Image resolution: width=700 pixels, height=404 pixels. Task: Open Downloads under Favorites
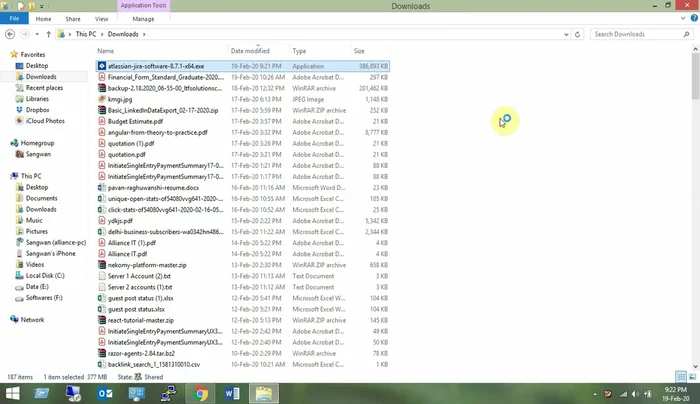click(x=41, y=77)
